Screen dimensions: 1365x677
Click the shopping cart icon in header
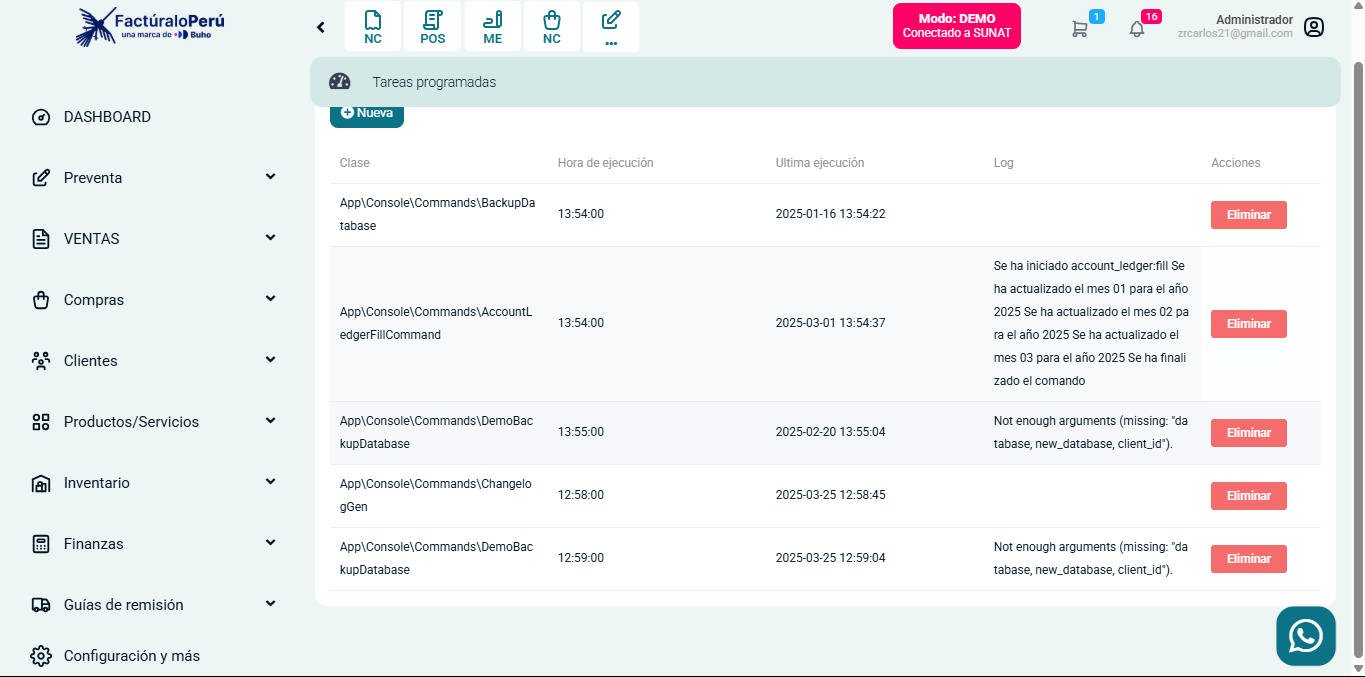click(x=1080, y=29)
